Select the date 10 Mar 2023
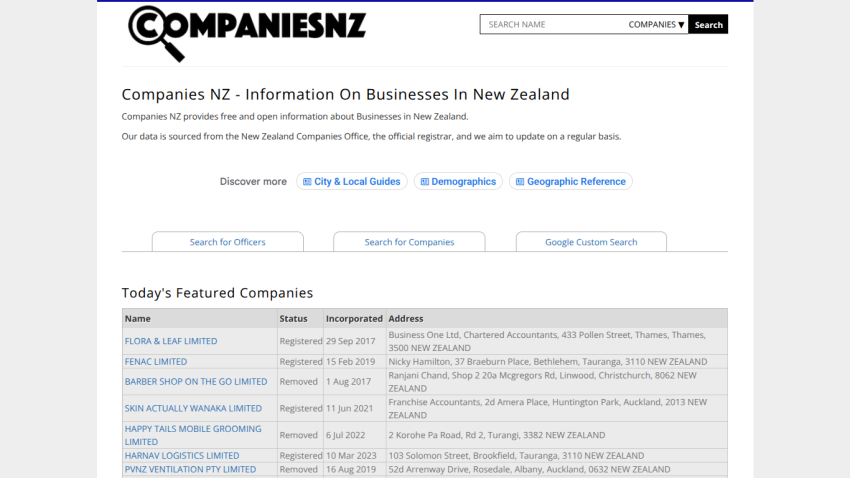Screen dimensions: 850x478 click(x=351, y=456)
